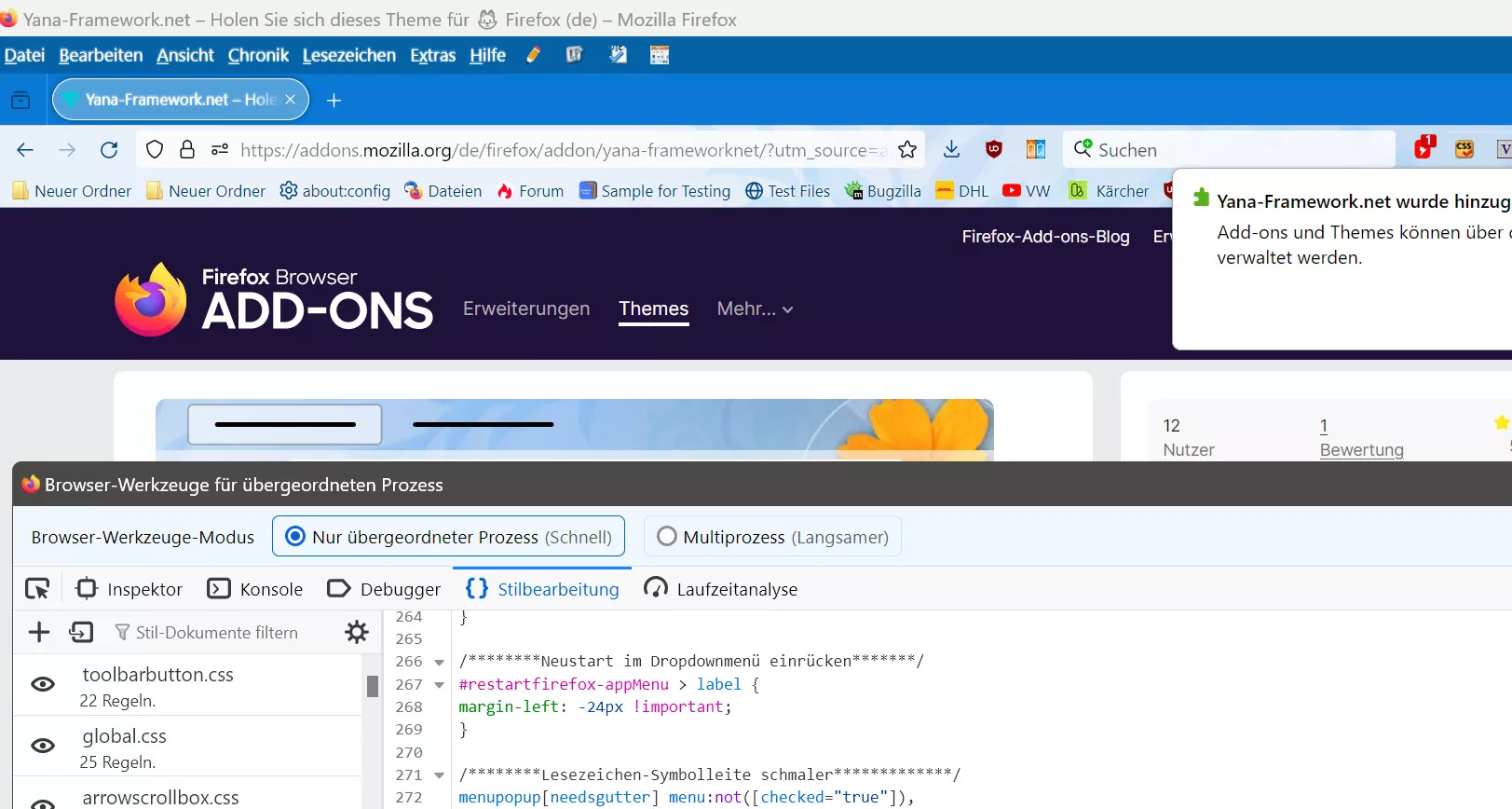Create a new style sheet

click(x=39, y=633)
